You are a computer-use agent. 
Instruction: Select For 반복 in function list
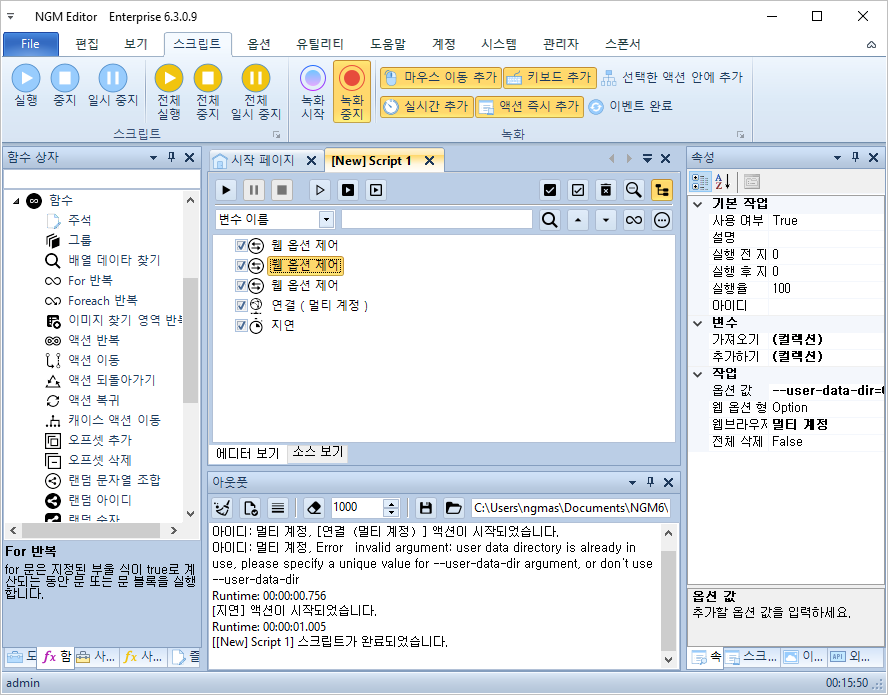point(89,280)
